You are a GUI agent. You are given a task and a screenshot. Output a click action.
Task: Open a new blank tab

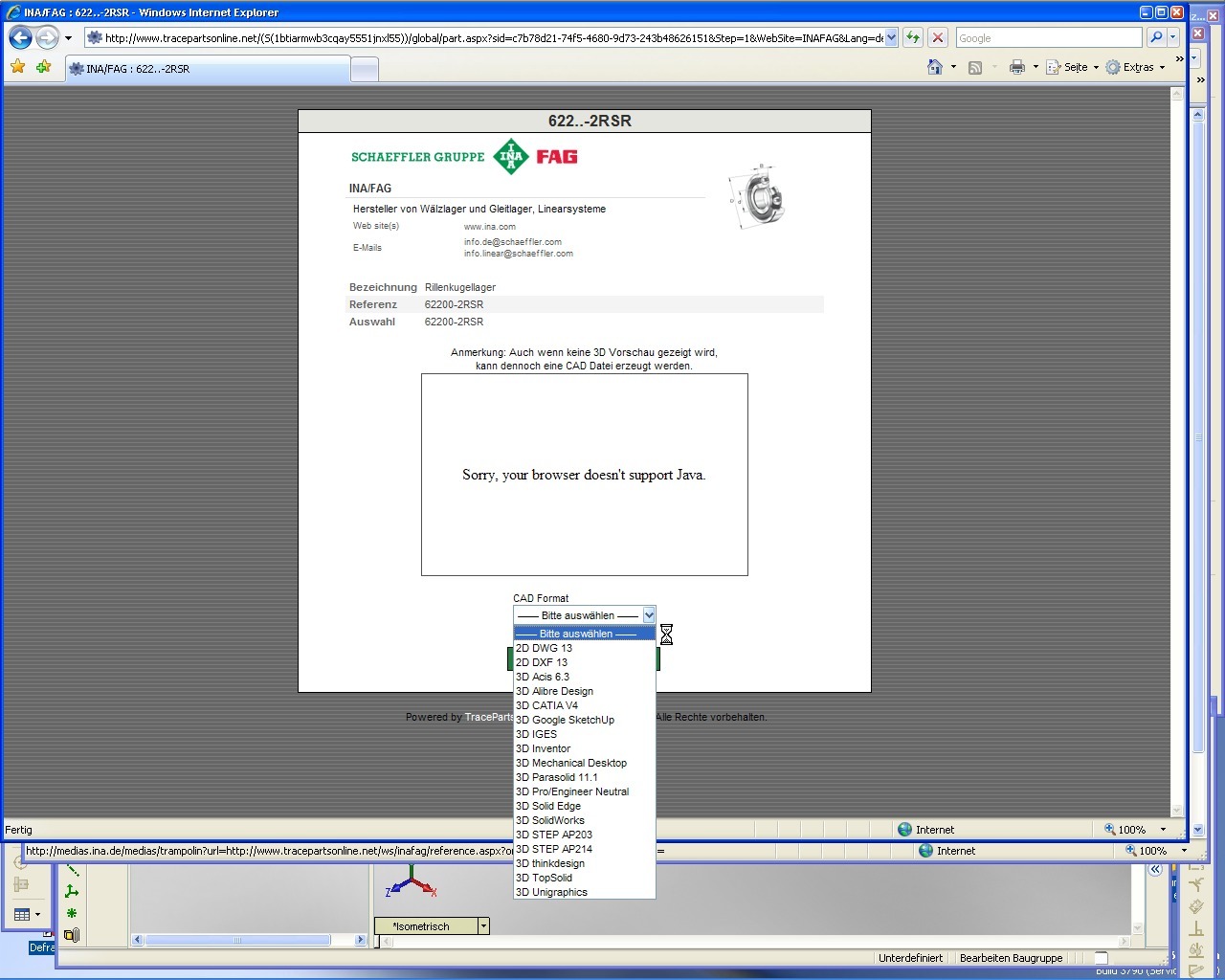click(x=365, y=69)
